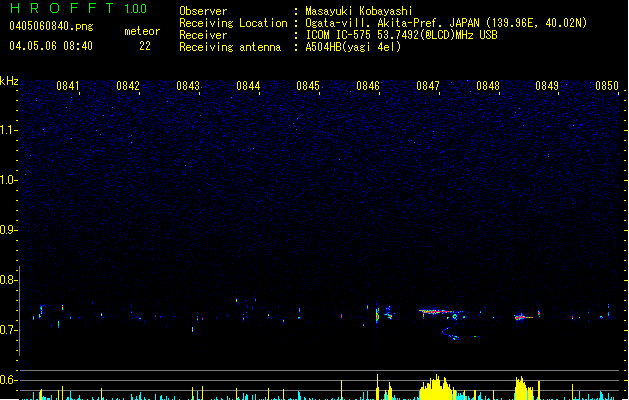Screen dimensions: 629x400
Task: Click the 'meteor' label
Action: click(142, 31)
